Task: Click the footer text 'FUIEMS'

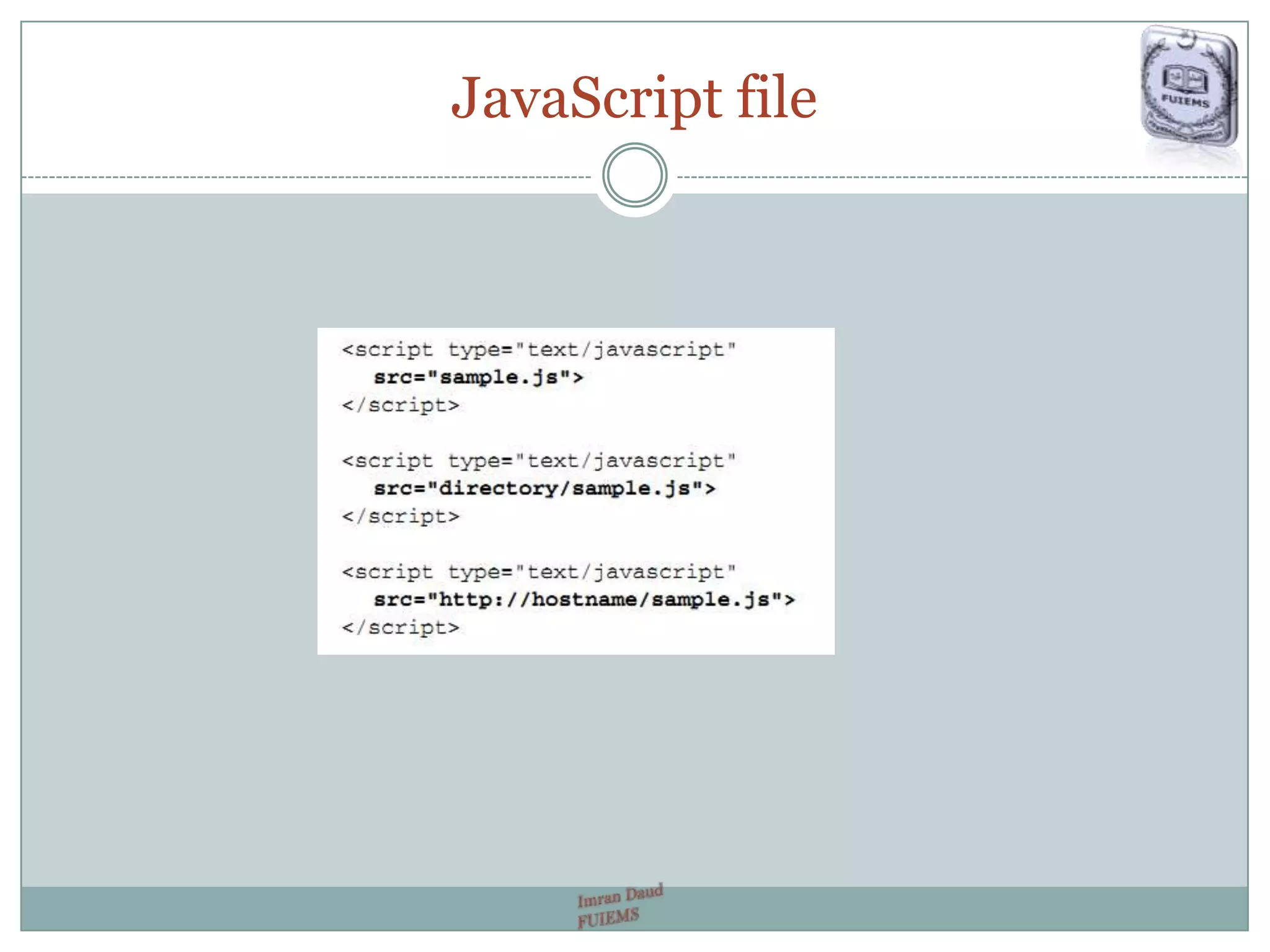Action: point(608,918)
